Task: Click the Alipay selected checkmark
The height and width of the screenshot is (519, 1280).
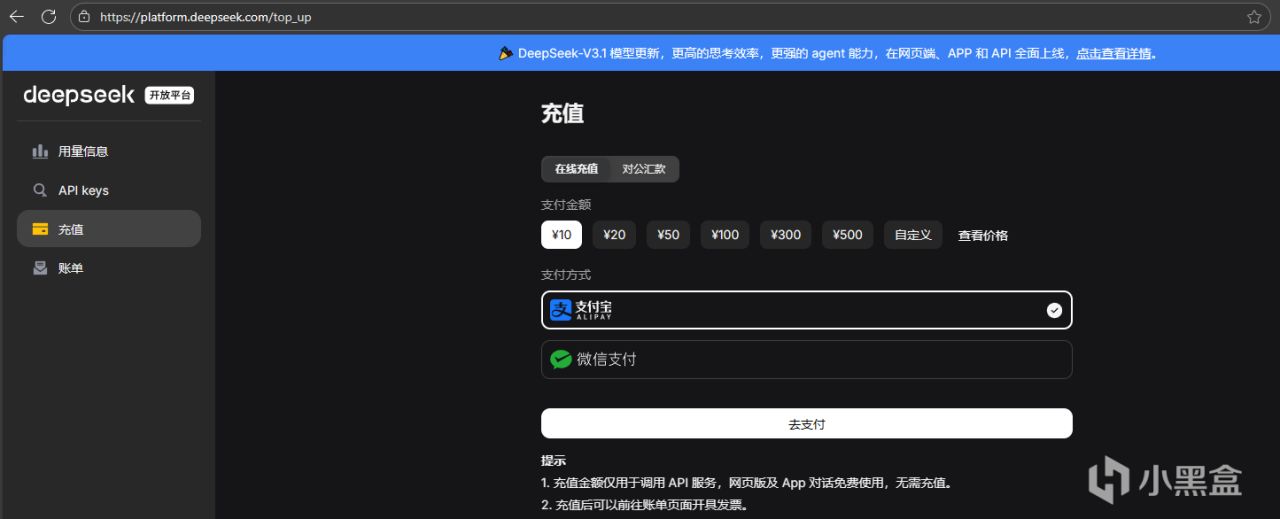Action: tap(1054, 310)
